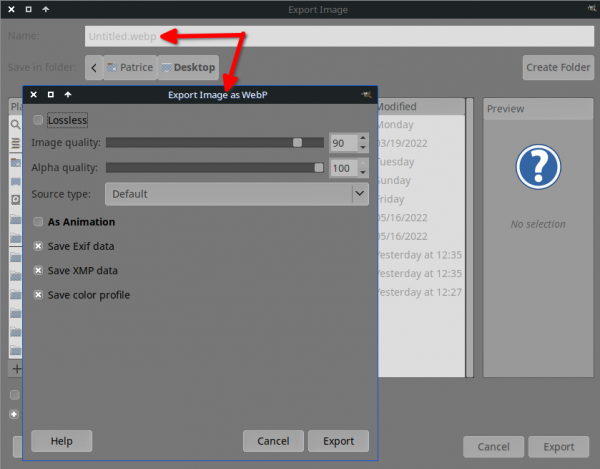
Task: Click the Name field with Untitled.webp
Action: click(339, 36)
